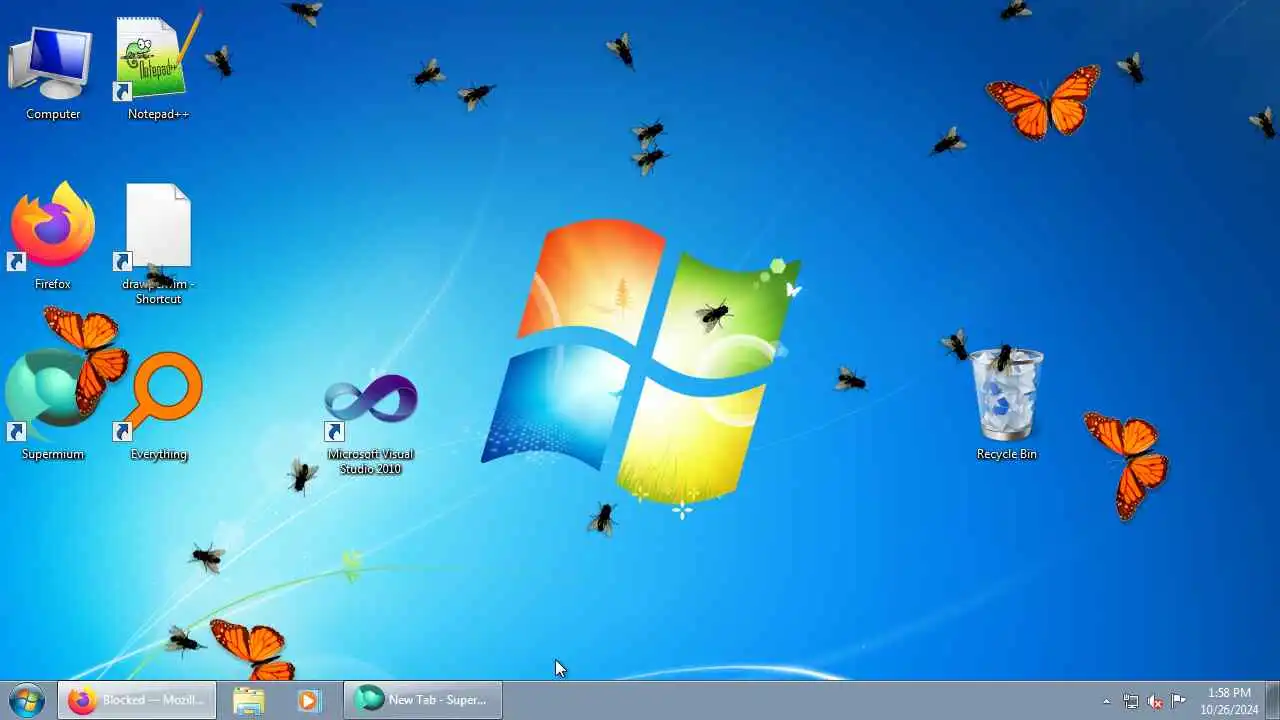This screenshot has height=720, width=1280.
Task: Open Action Center flag icon
Action: (1179, 701)
